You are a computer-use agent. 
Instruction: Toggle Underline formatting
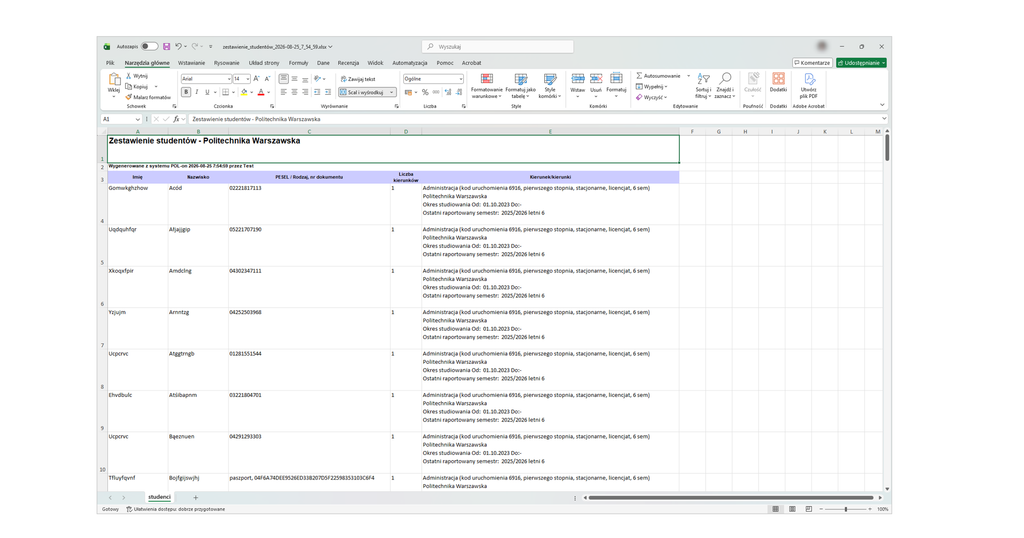point(207,92)
